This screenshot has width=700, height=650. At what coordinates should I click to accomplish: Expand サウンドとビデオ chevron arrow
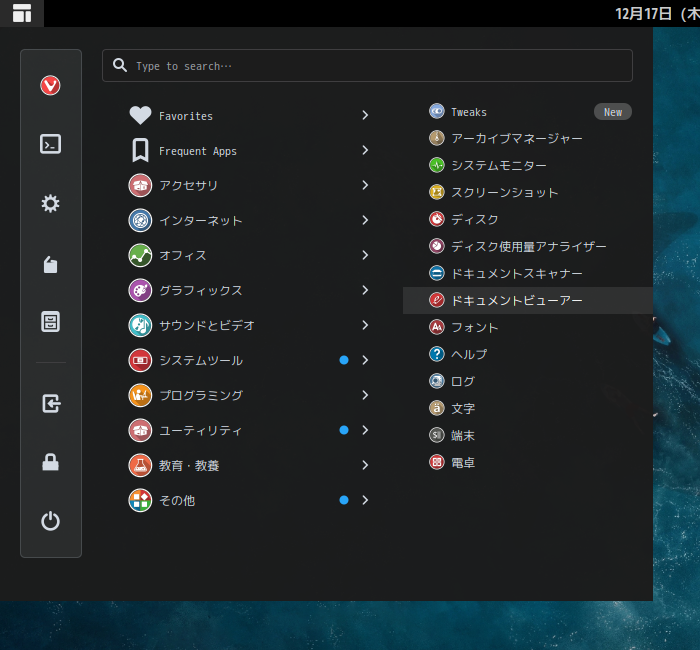(365, 325)
